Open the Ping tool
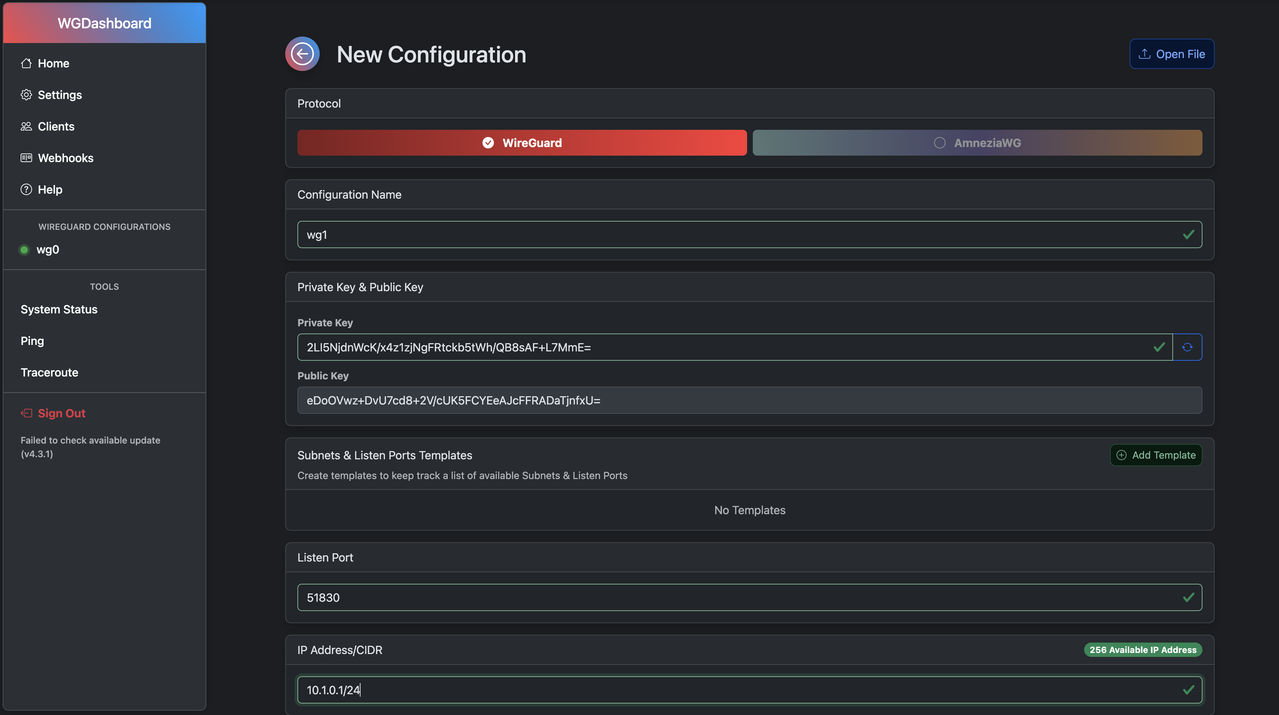The height and width of the screenshot is (715, 1279). pos(32,340)
